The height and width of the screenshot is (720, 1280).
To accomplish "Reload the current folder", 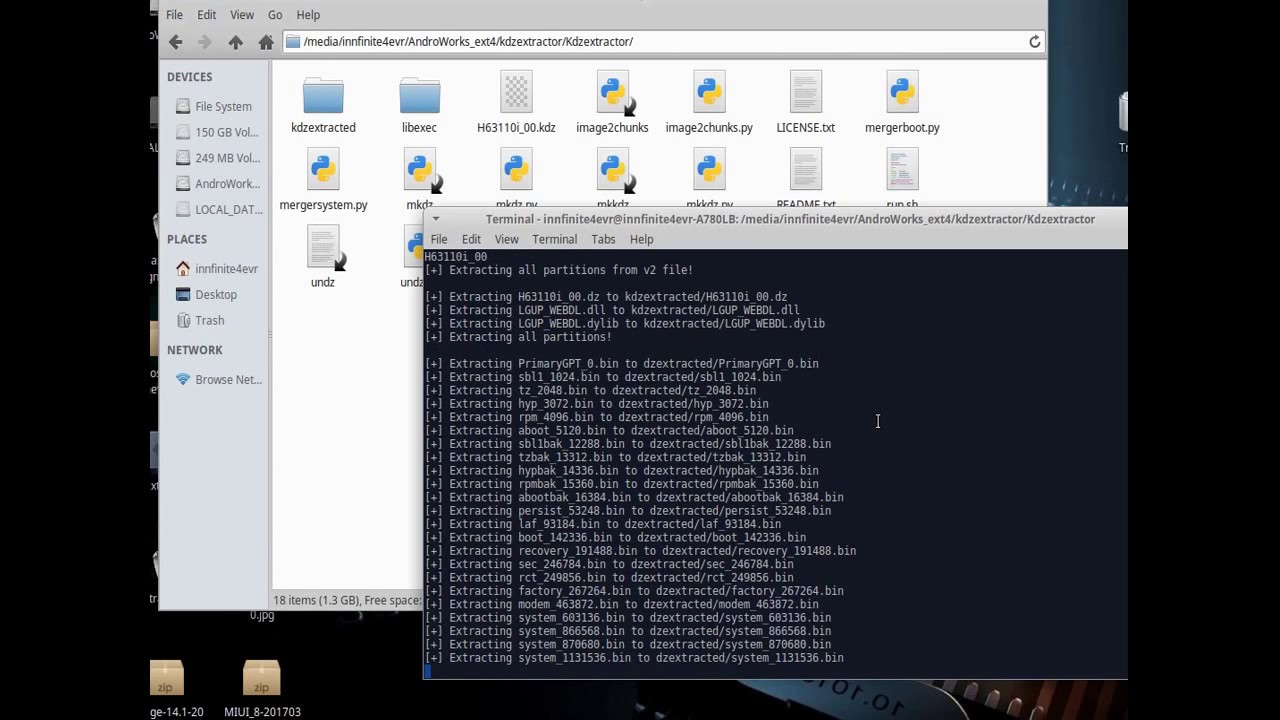I will pos(1034,41).
